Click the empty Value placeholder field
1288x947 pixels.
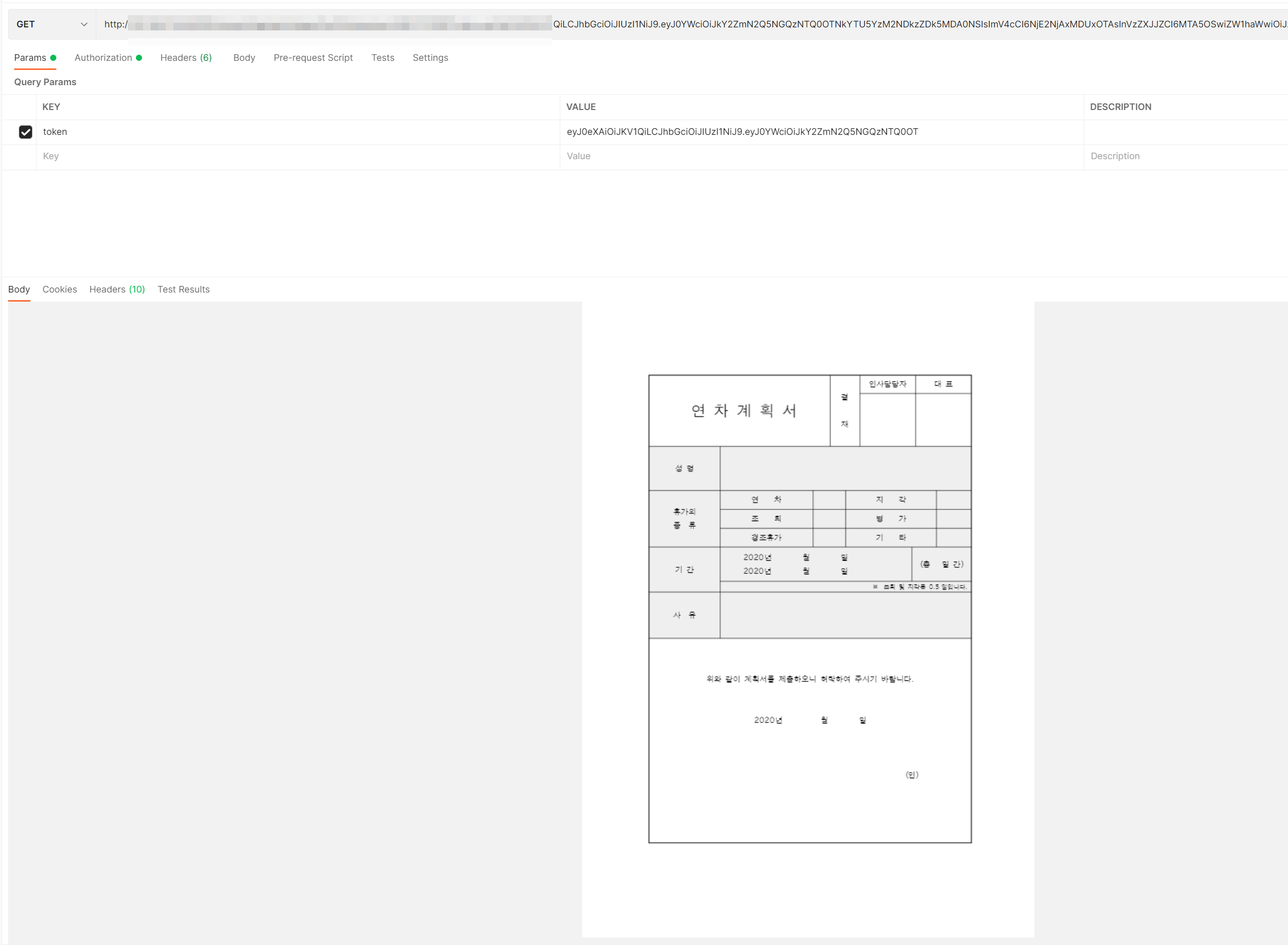(x=820, y=156)
